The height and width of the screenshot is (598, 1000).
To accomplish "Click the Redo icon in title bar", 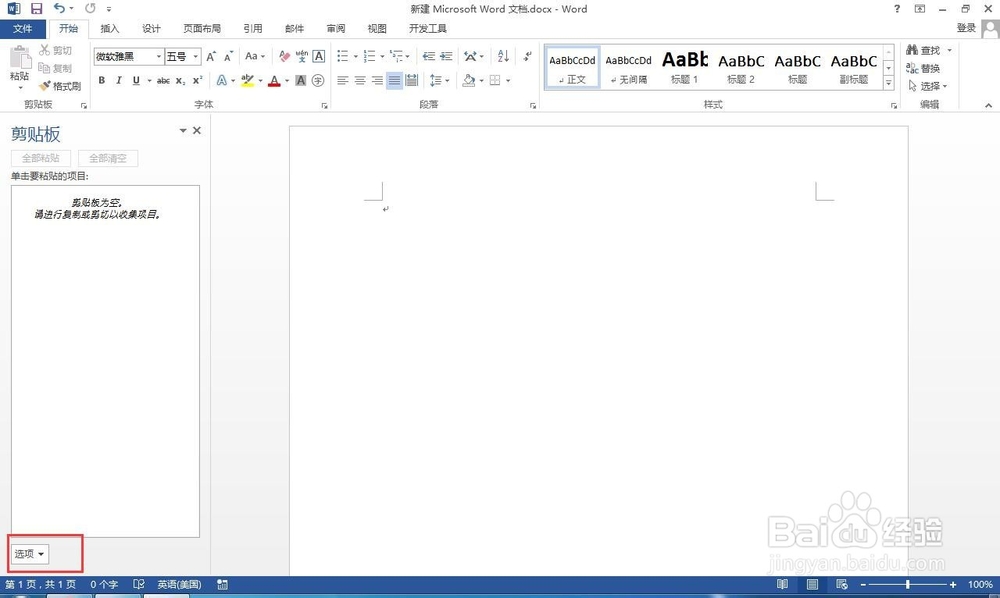I will [x=90, y=8].
